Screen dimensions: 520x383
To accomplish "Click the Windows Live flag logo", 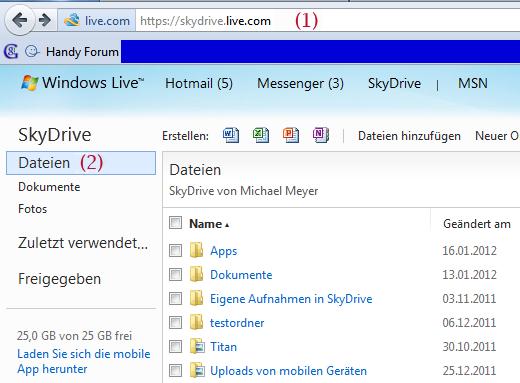I will (29, 83).
